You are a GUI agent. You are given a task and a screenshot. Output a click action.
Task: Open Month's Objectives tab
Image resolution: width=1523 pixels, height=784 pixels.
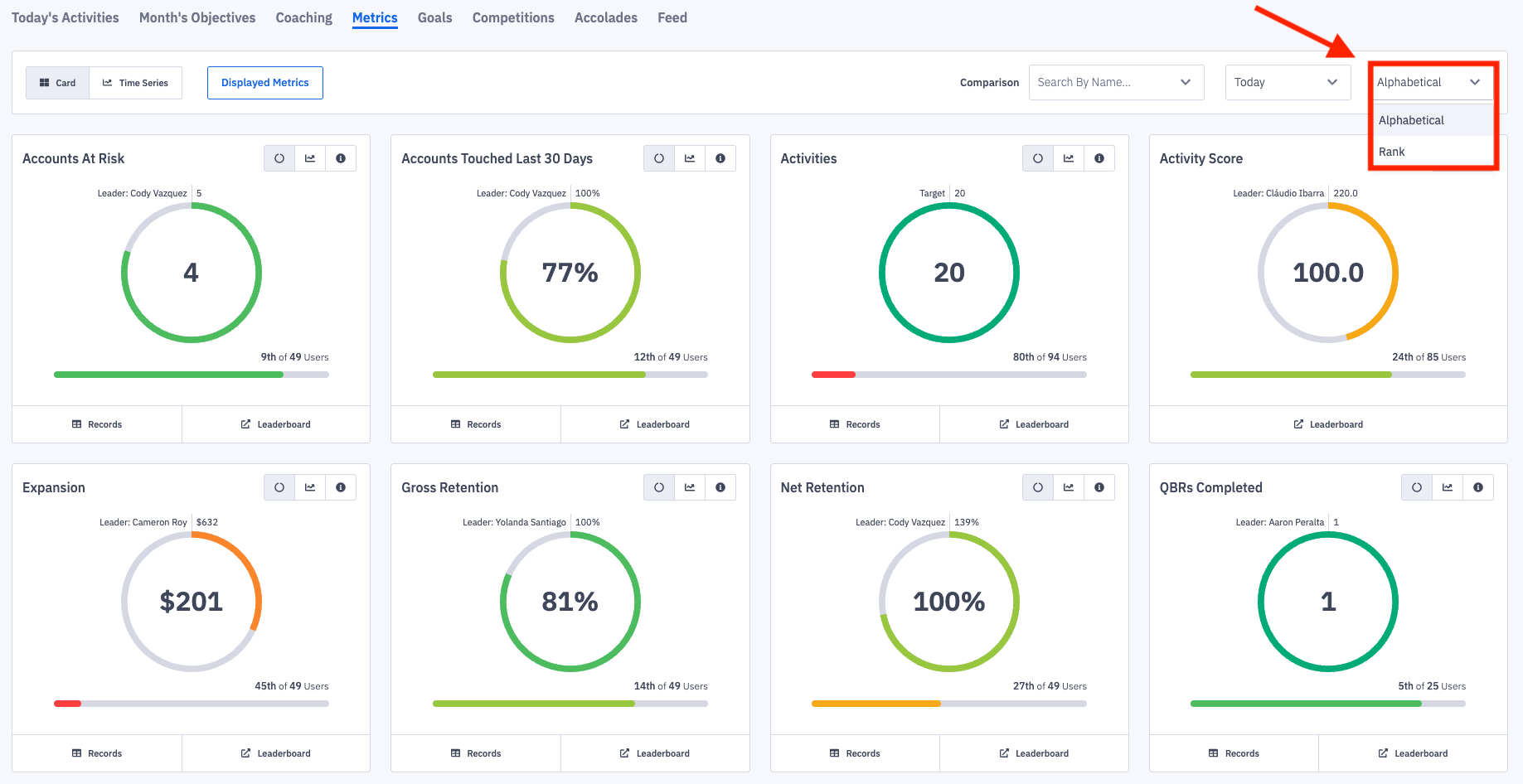point(197,17)
